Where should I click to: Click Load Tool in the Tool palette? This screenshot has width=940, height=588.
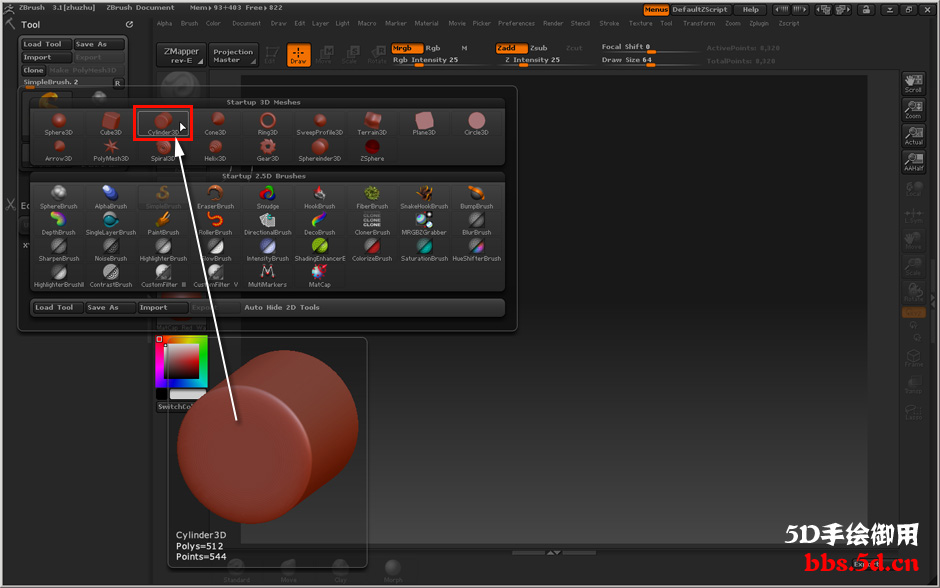pyautogui.click(x=46, y=44)
